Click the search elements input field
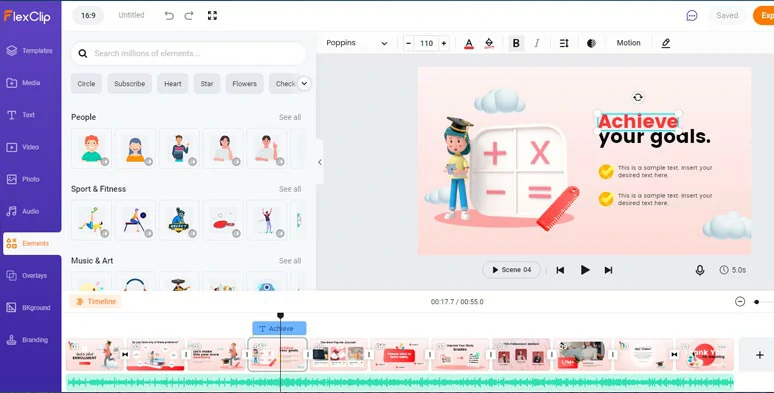This screenshot has height=393, width=774. pyautogui.click(x=189, y=53)
